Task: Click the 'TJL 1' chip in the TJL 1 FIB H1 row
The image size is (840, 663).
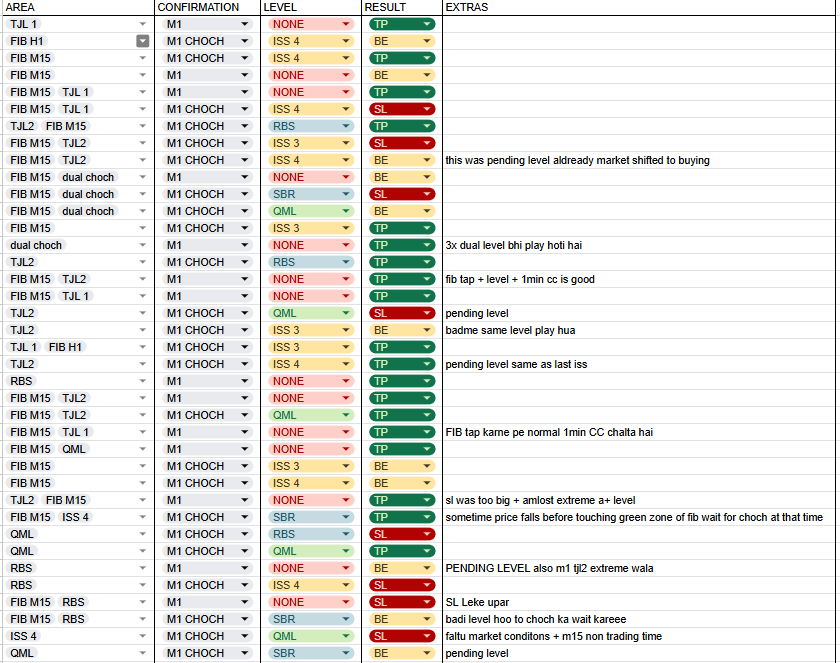Action: pyautogui.click(x=23, y=347)
